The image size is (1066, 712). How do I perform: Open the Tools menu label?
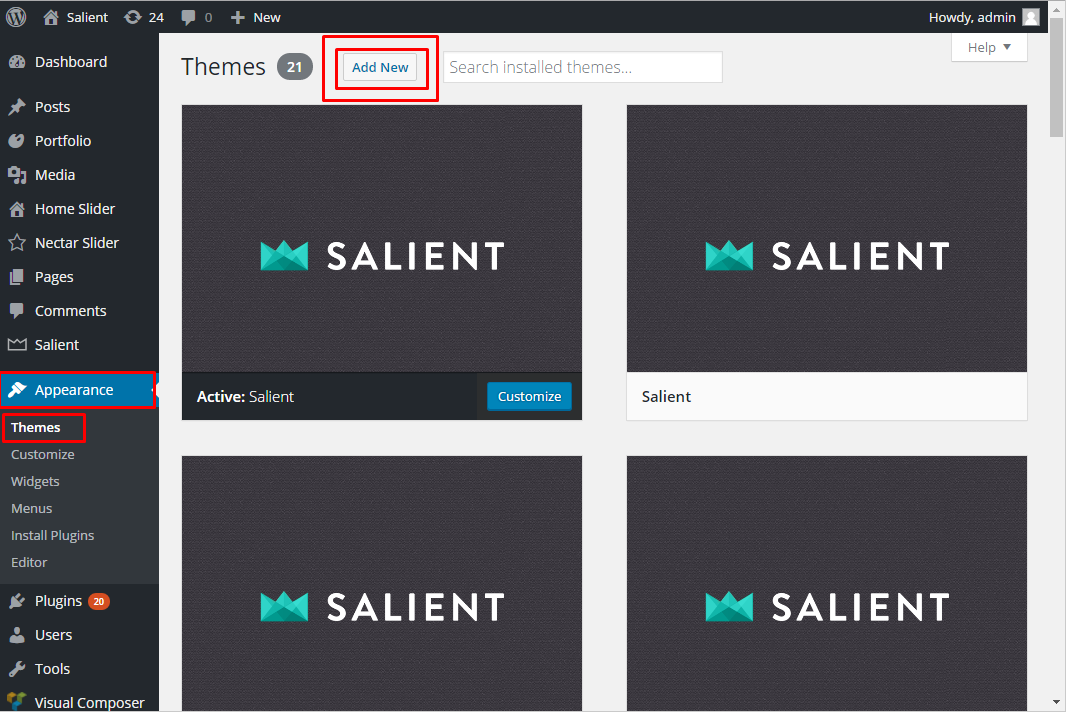click(52, 669)
